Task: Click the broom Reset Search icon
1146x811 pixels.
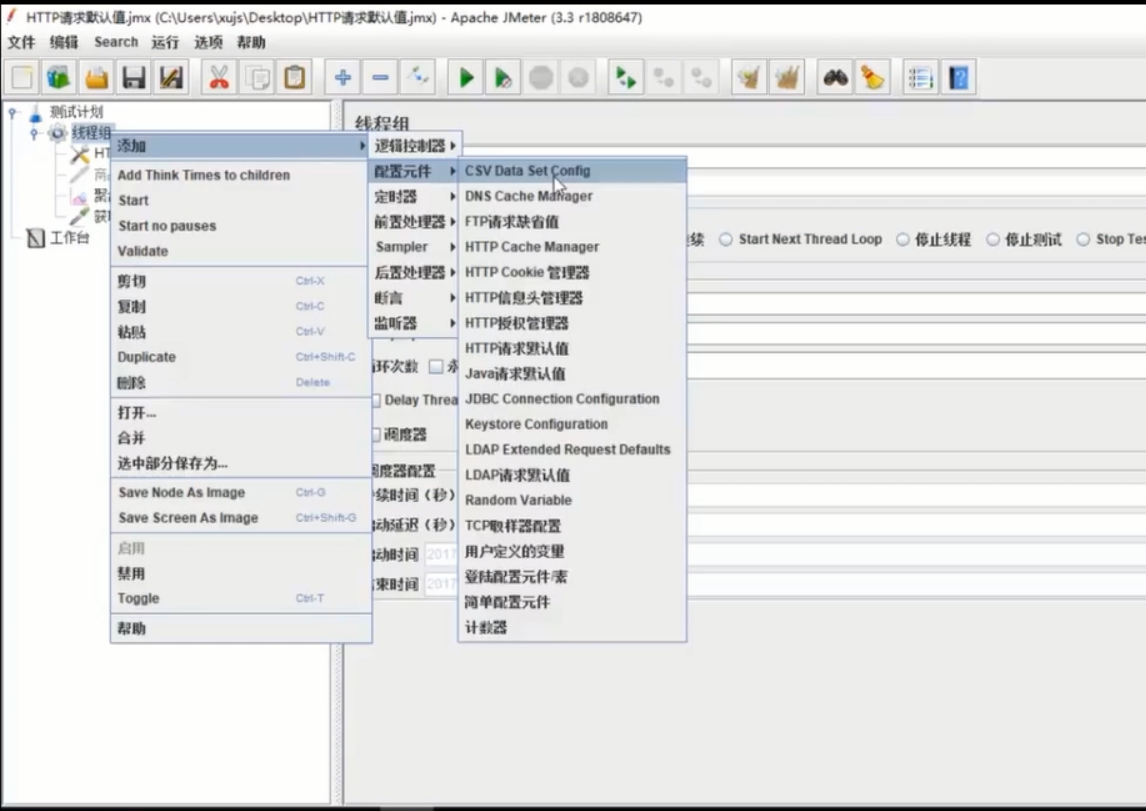Action: (x=873, y=78)
